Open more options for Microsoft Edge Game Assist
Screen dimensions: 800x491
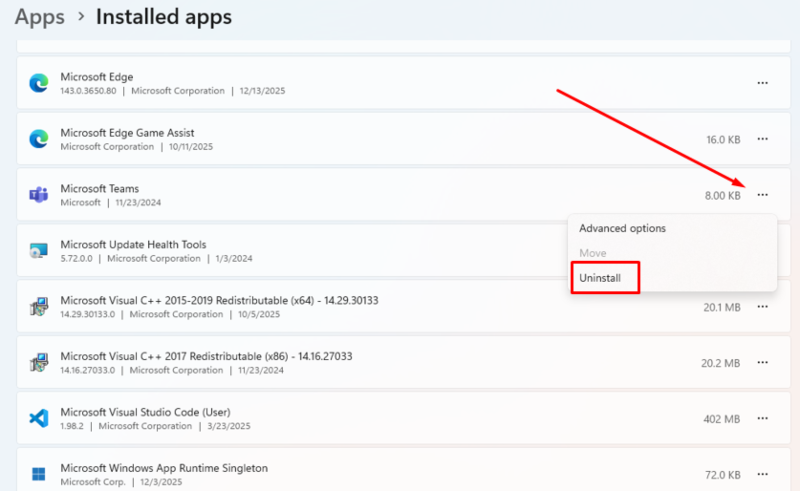point(763,139)
